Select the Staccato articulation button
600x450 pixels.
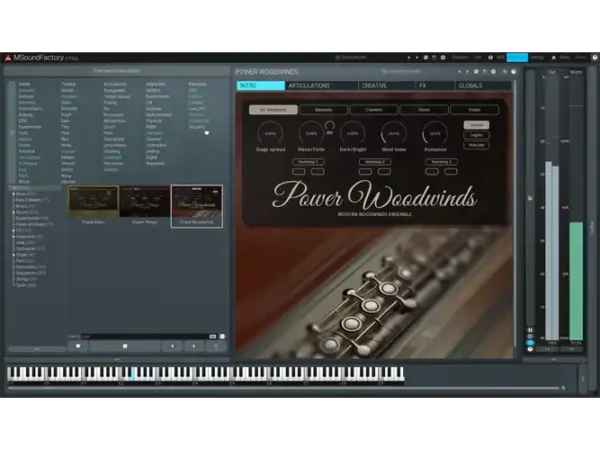point(476,145)
